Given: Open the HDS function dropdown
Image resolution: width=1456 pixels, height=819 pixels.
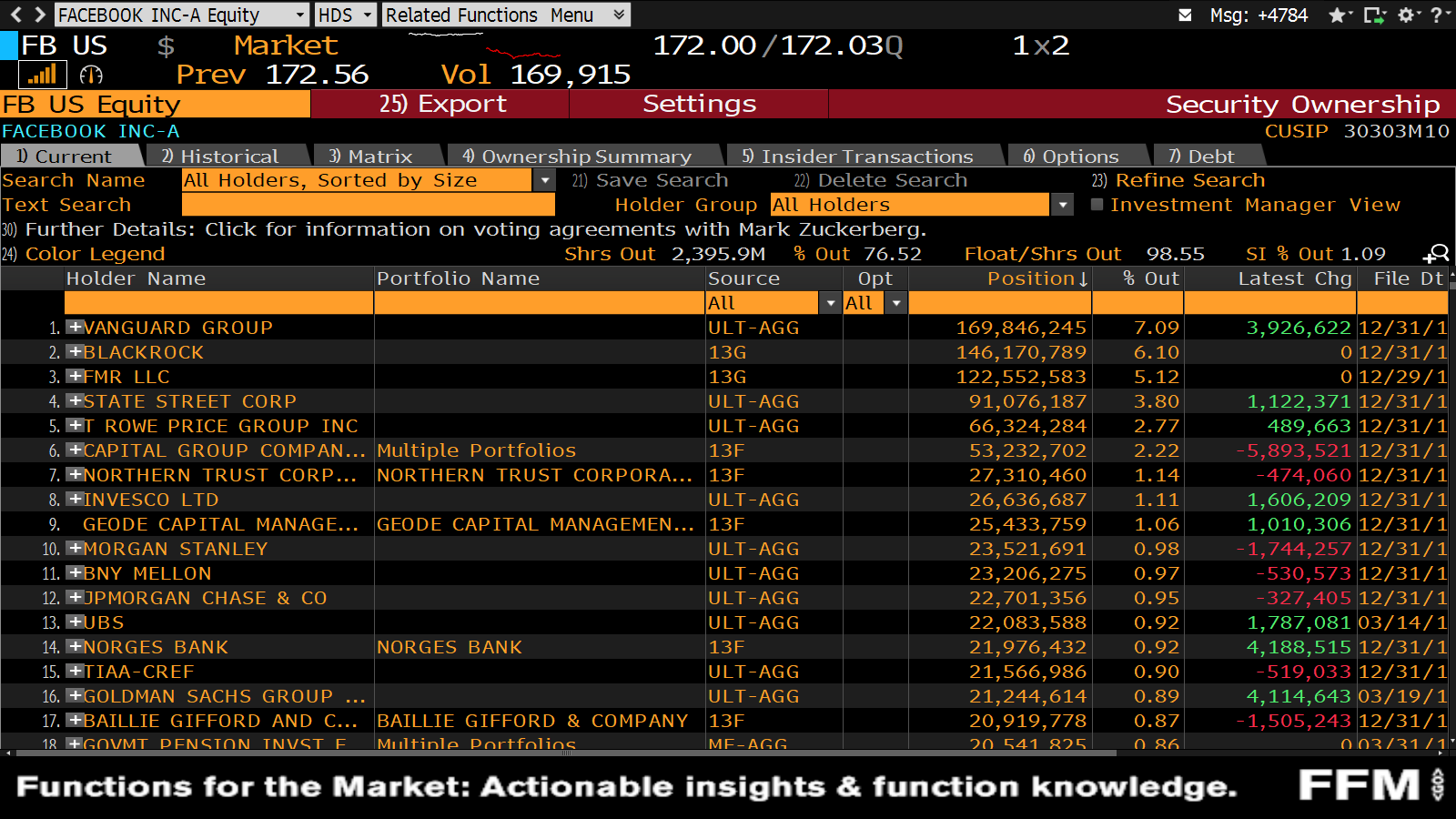Looking at the screenshot, I should coord(345,15).
